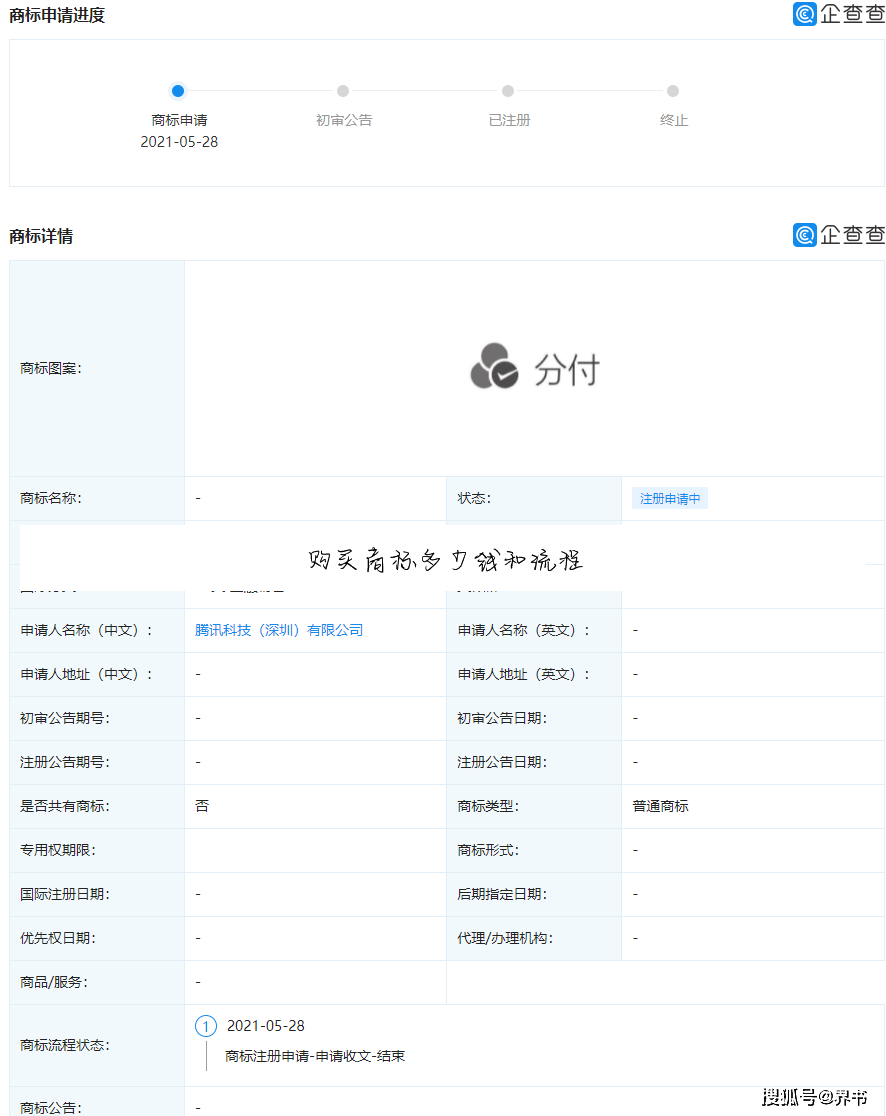
Task: Select the 2021-05-28 date in trademark flow
Action: pos(265,1026)
